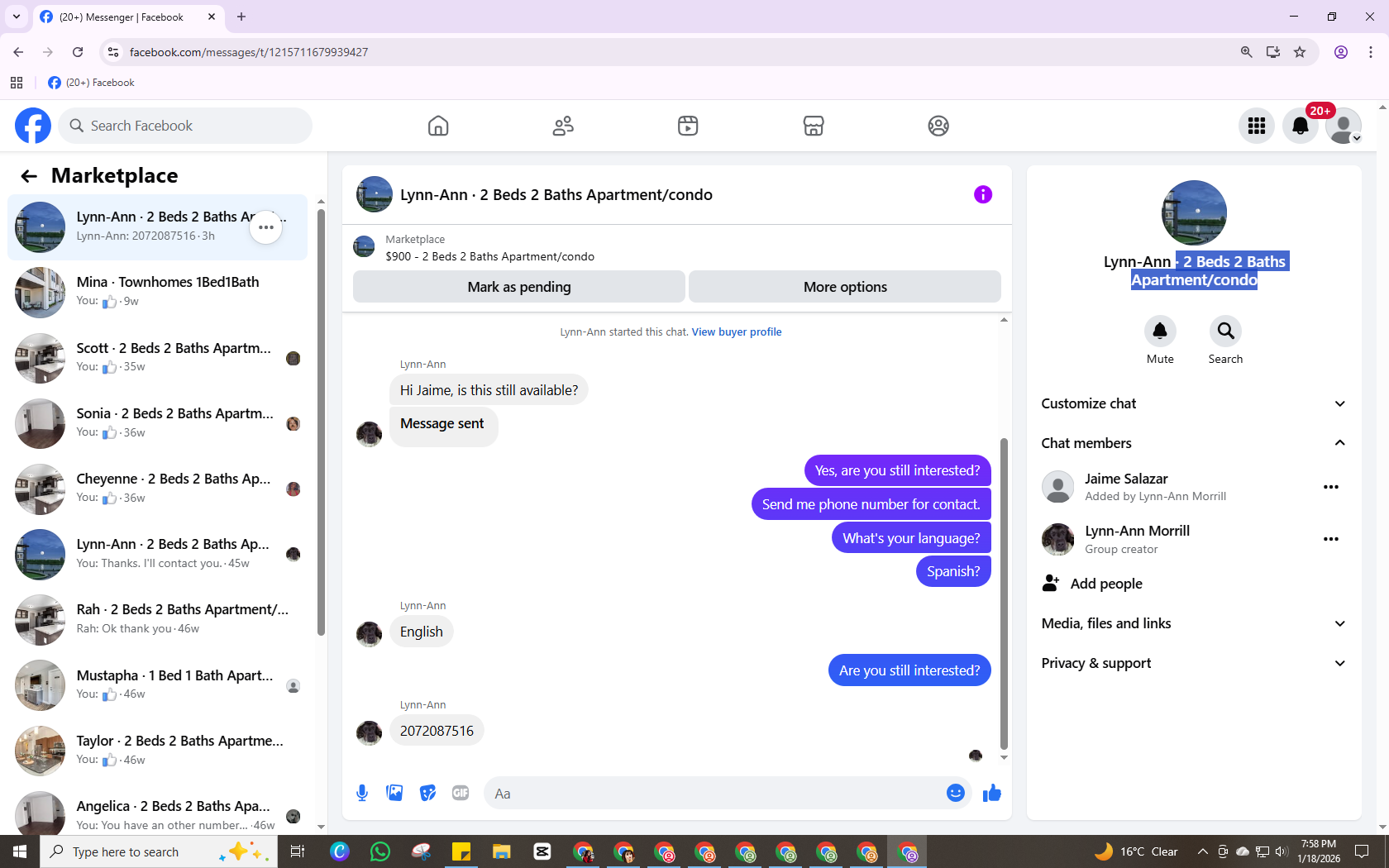Click the chat messages scrollbar

point(1004,594)
